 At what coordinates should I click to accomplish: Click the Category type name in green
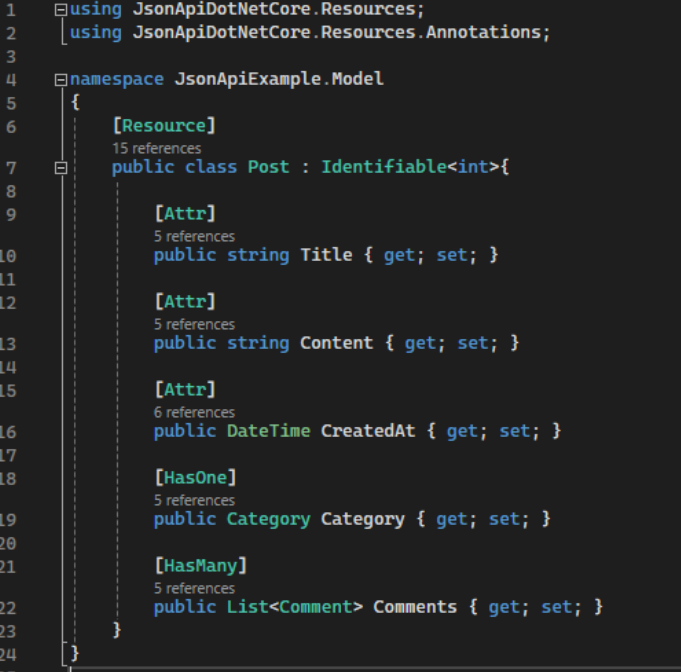(x=268, y=520)
